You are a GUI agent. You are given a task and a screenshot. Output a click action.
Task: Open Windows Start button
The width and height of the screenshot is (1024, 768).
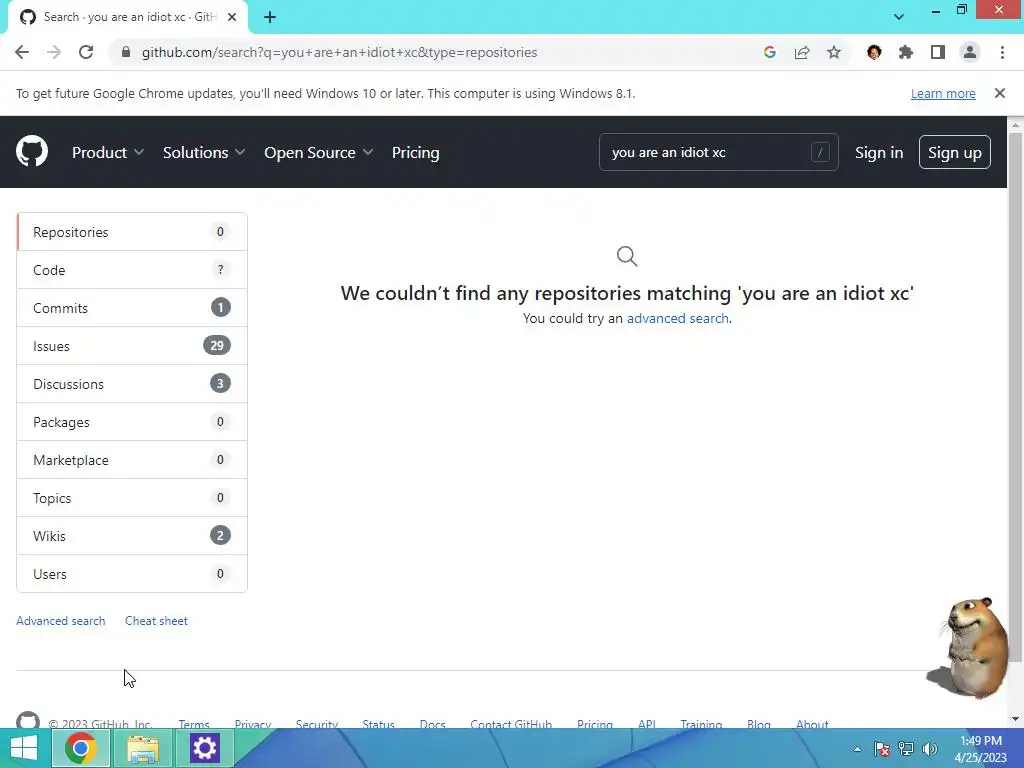point(24,748)
